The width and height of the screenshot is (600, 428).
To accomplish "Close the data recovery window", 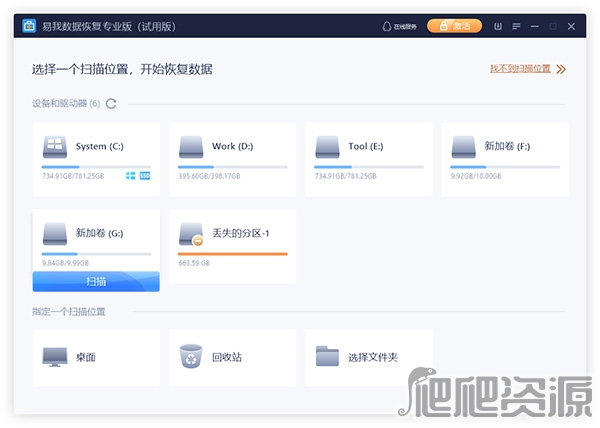I will pos(571,26).
